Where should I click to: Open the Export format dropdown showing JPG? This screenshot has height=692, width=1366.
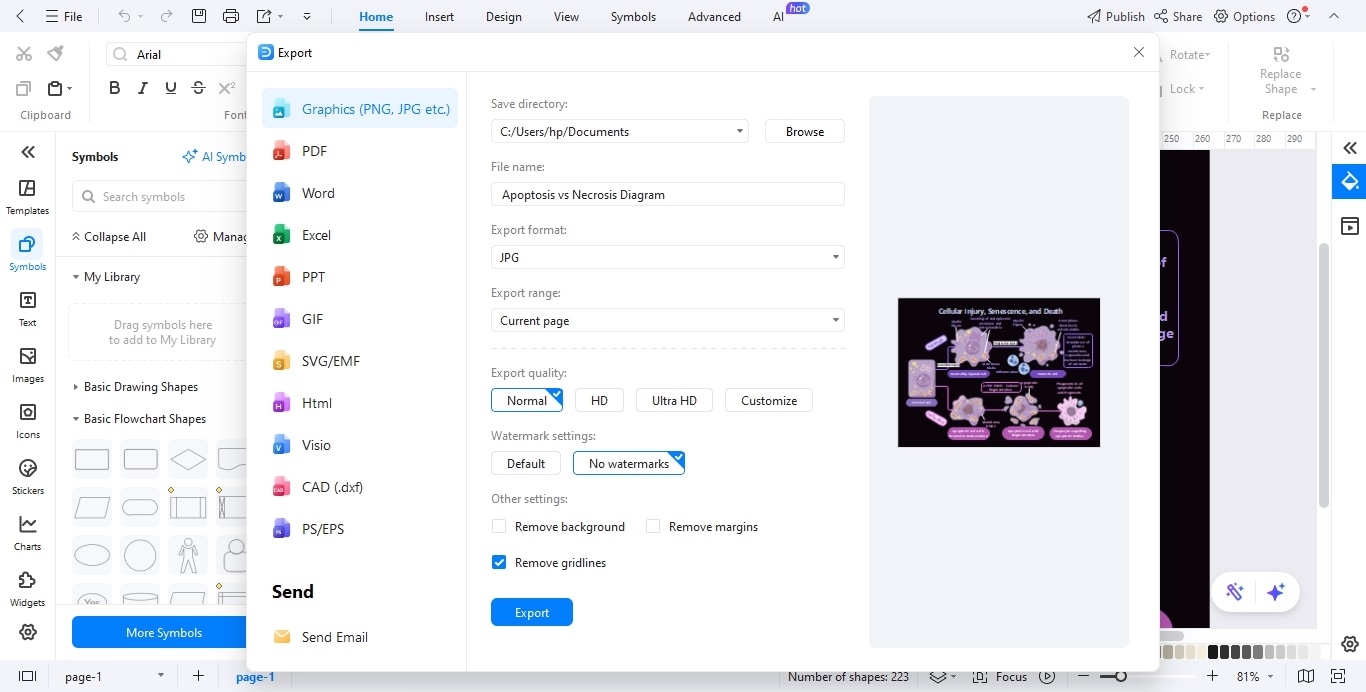tap(667, 257)
